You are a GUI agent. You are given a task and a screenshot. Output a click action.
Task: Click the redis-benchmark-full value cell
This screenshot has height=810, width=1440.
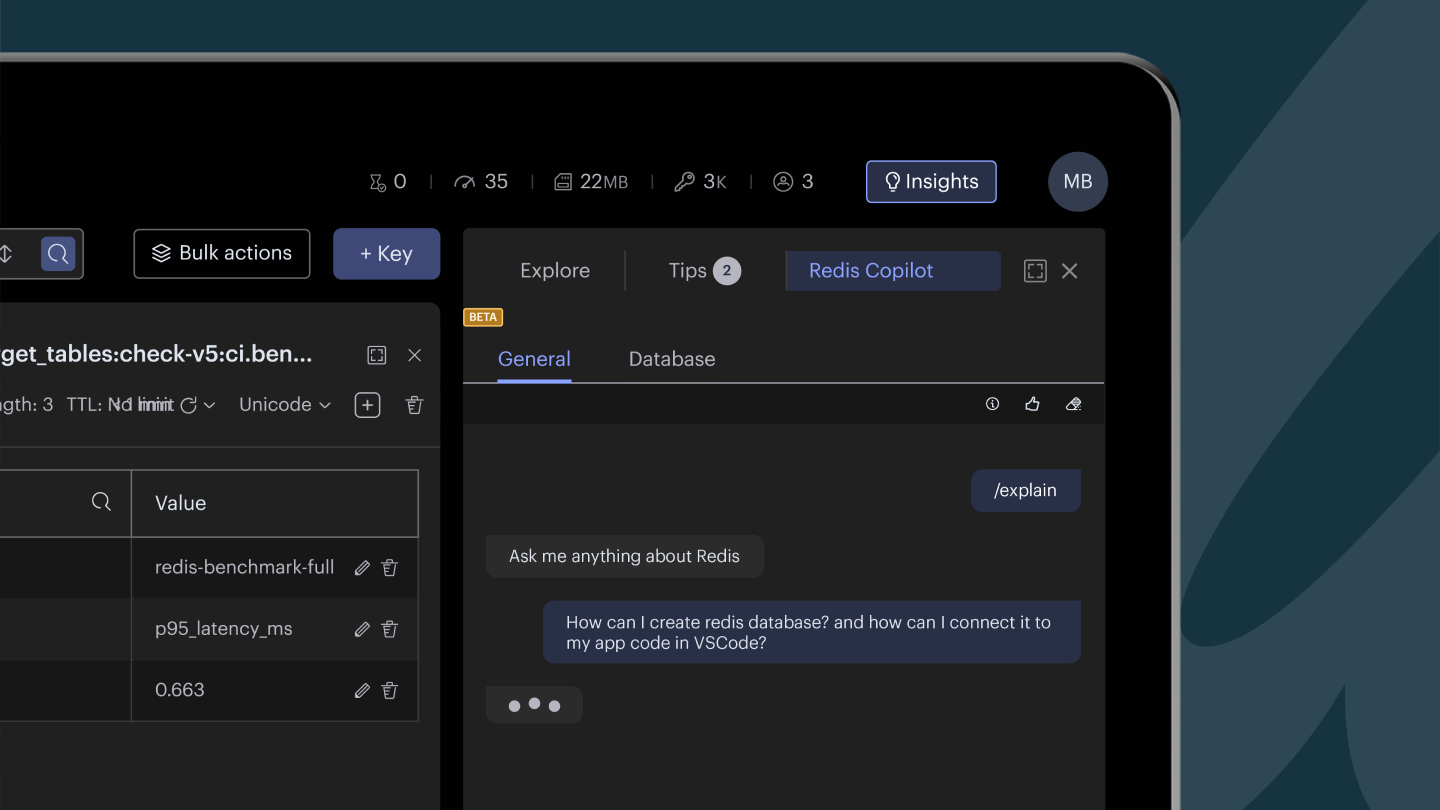(x=245, y=567)
